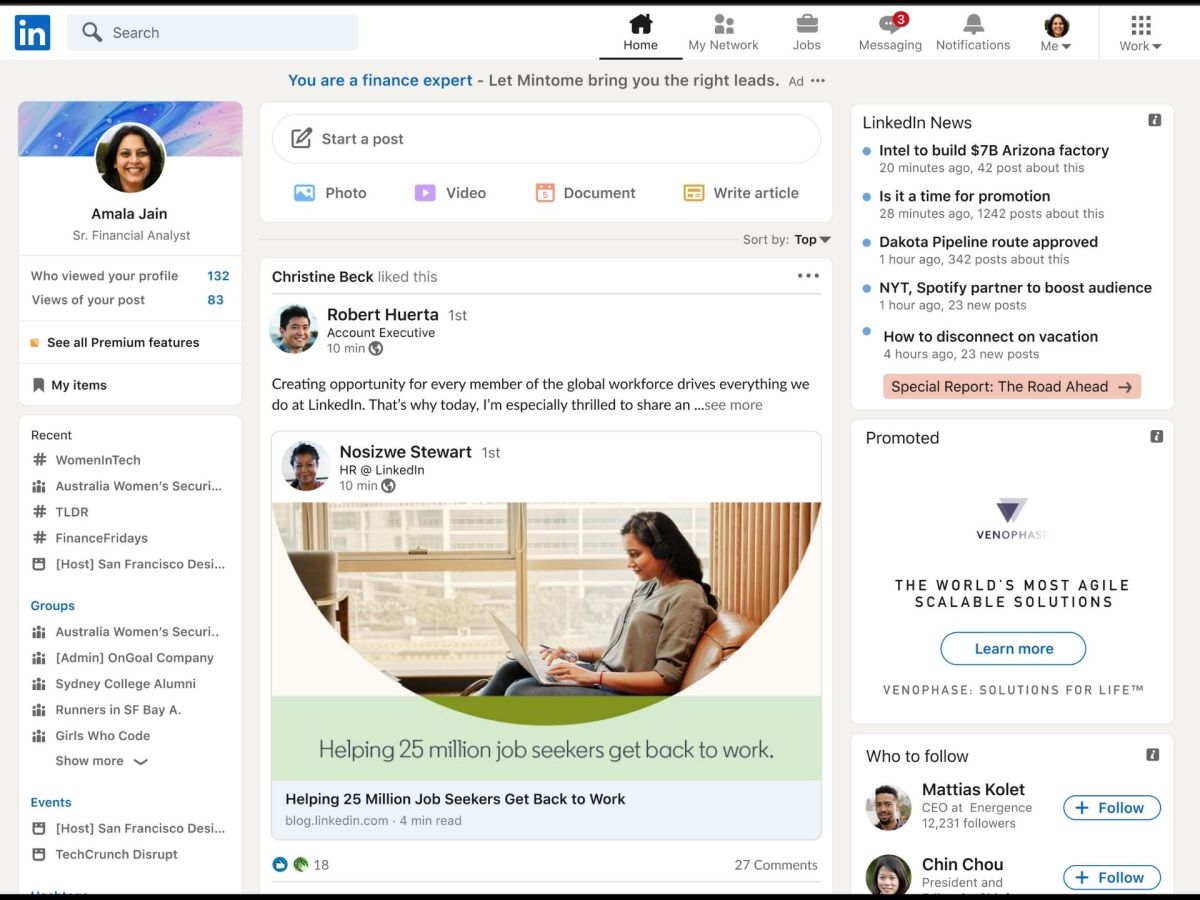Click LinkedIn News info icon
Screen dimensions: 1200x900
point(1155,121)
